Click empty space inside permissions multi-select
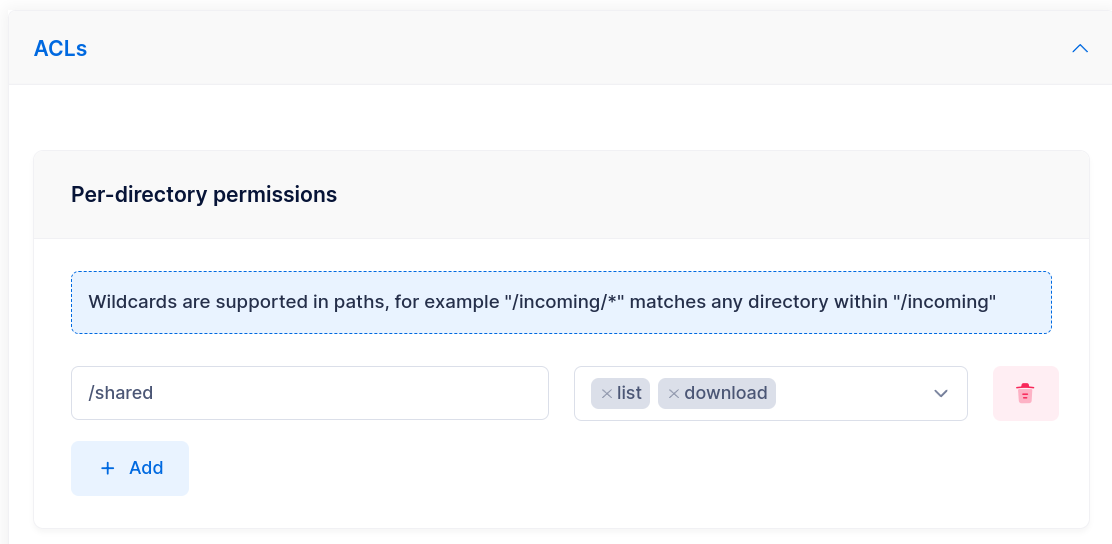This screenshot has height=544, width=1112. 850,393
